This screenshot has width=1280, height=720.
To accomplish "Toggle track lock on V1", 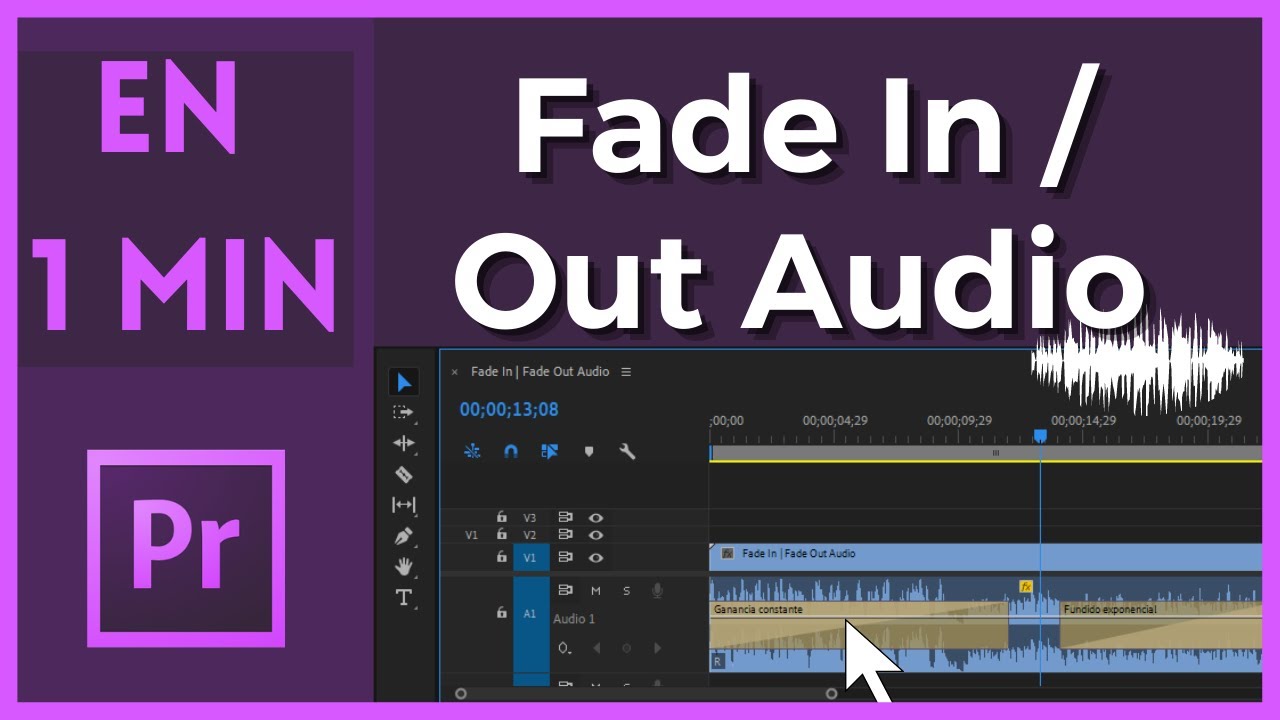I will pos(502,557).
